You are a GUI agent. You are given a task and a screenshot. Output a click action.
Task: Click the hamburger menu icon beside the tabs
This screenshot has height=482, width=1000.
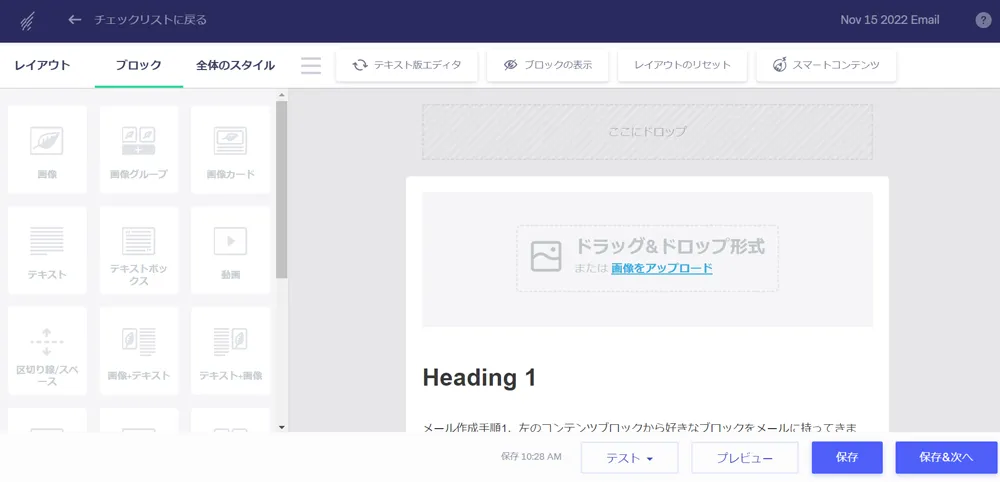coord(311,65)
